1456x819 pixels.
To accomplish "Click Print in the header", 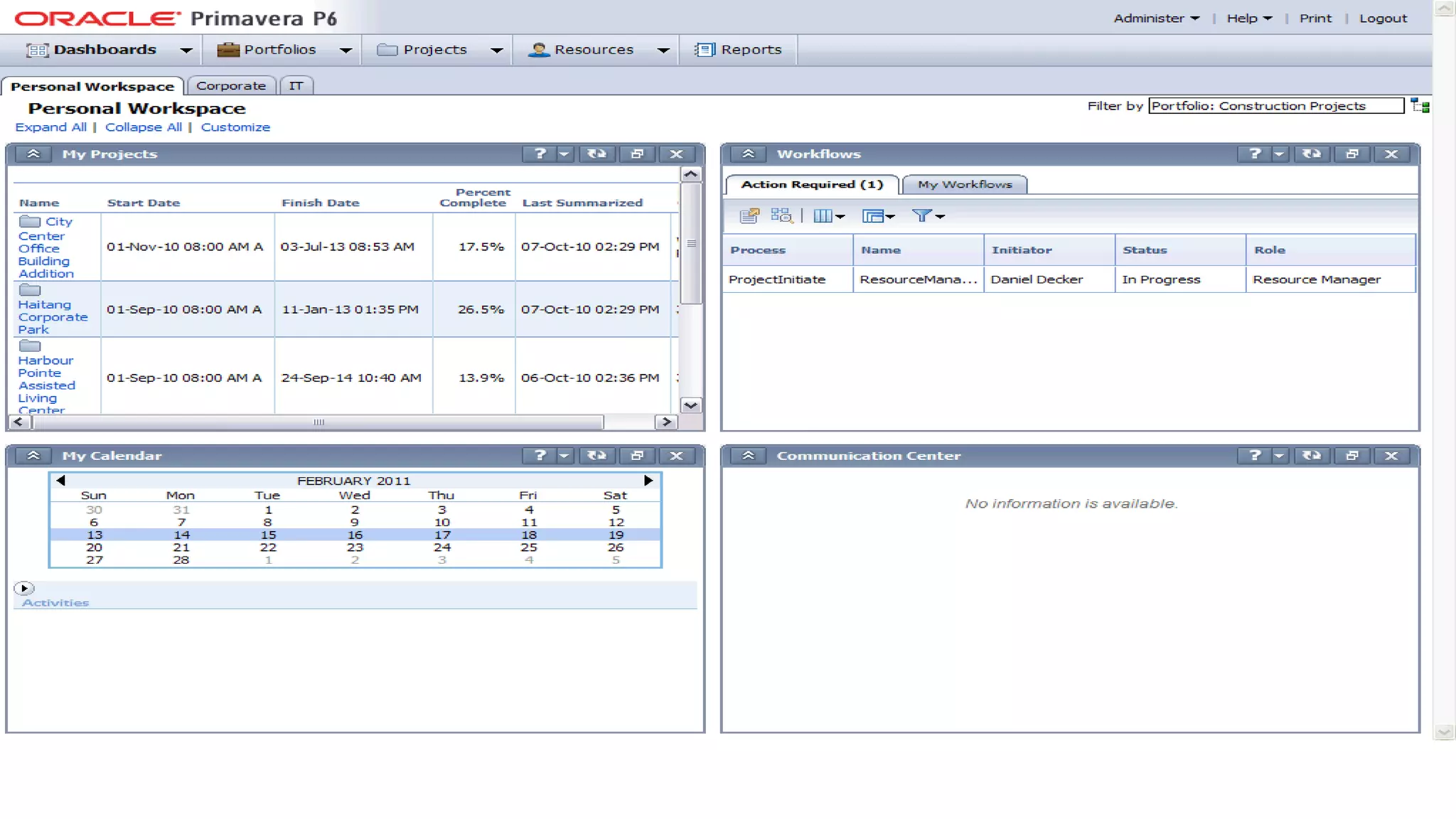I will pyautogui.click(x=1315, y=18).
